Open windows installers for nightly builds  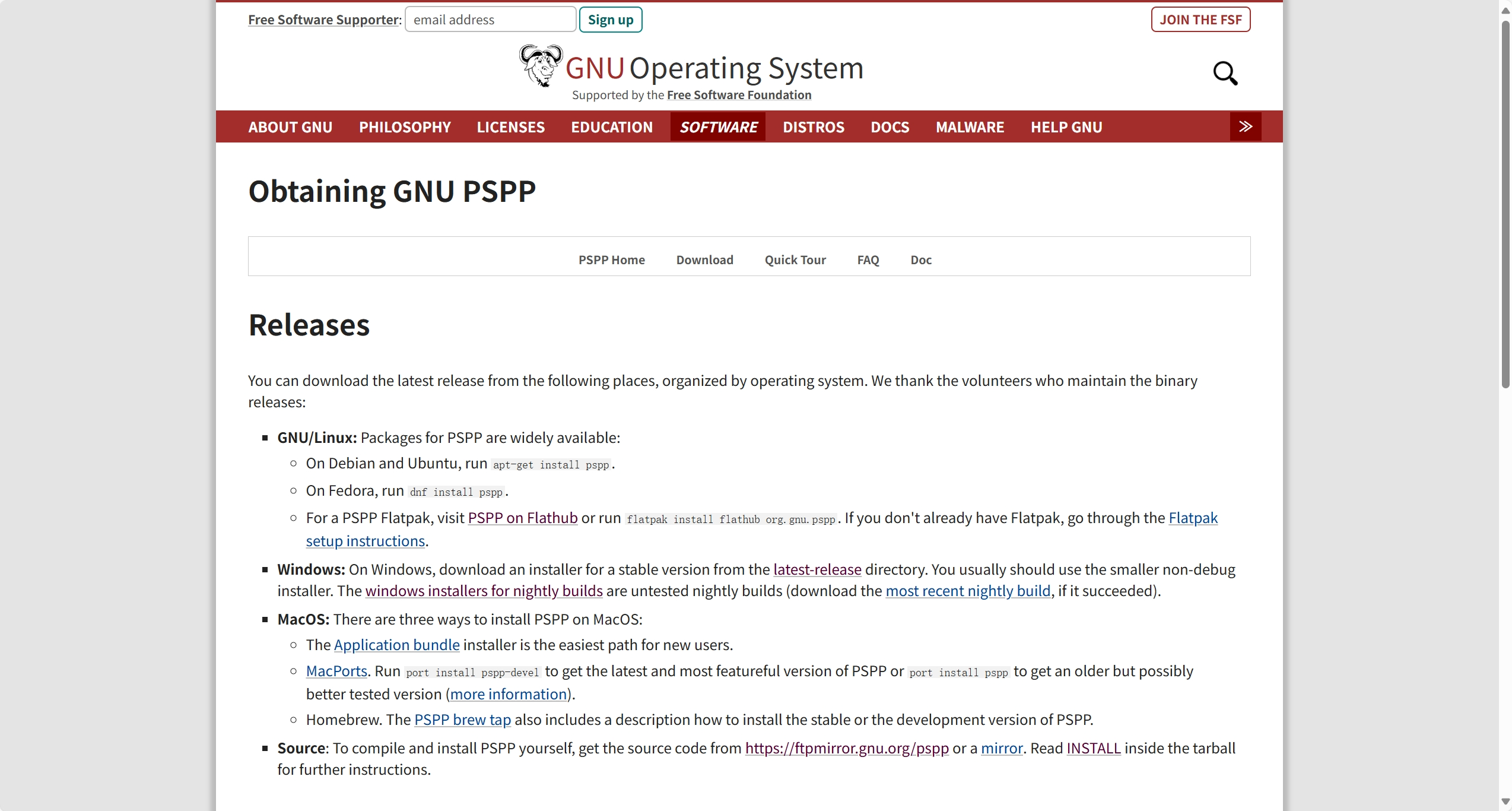pos(484,591)
